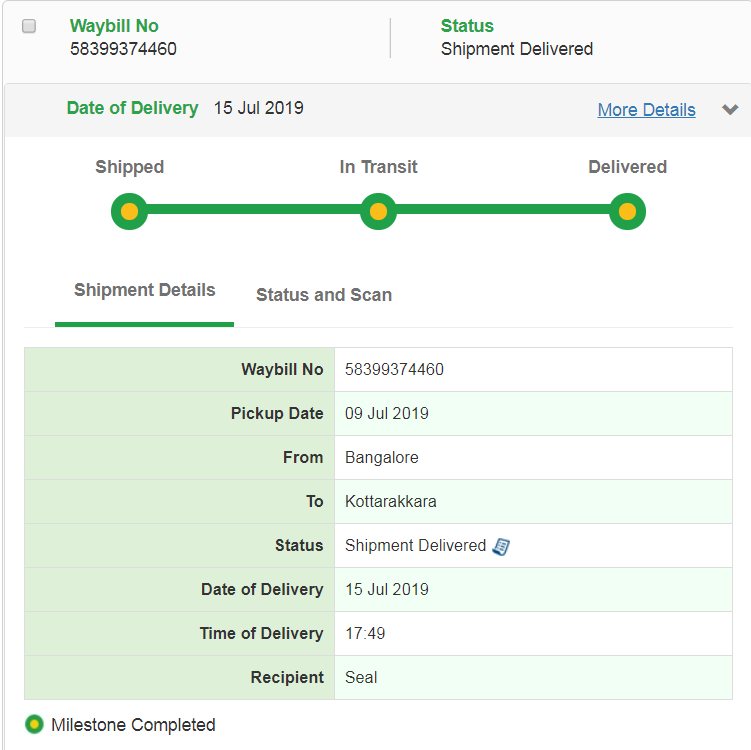Viewport: 751px width, 750px height.
Task: Click the 17:49 delivery time value
Action: (365, 634)
